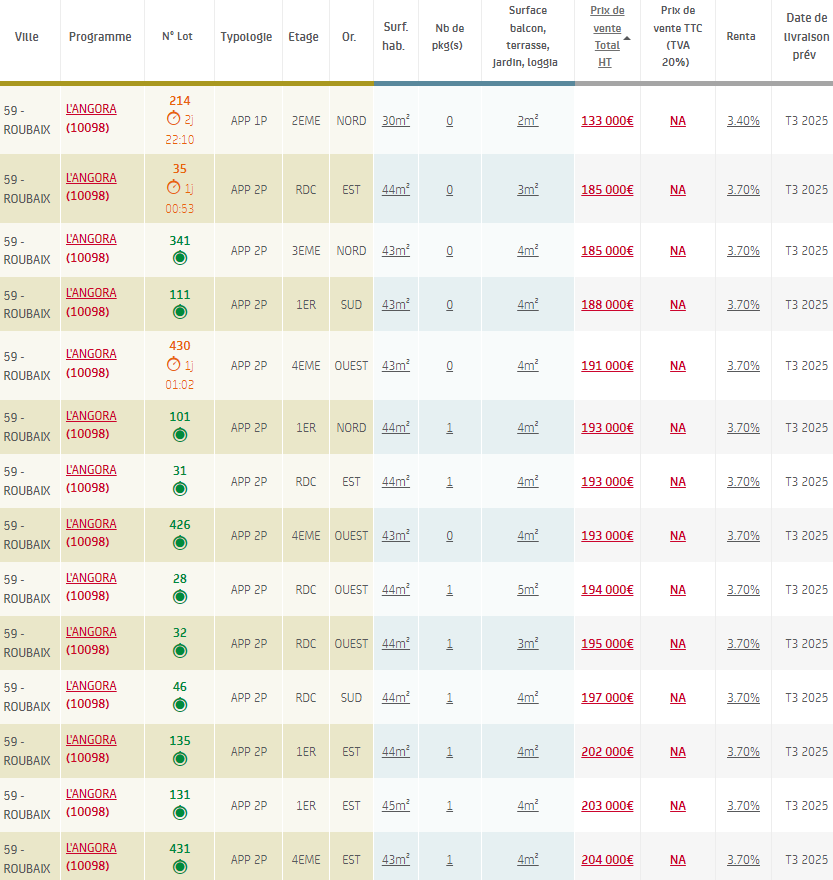833x880 pixels.
Task: Click the 45m² living area for lot 131
Action: [x=396, y=805]
